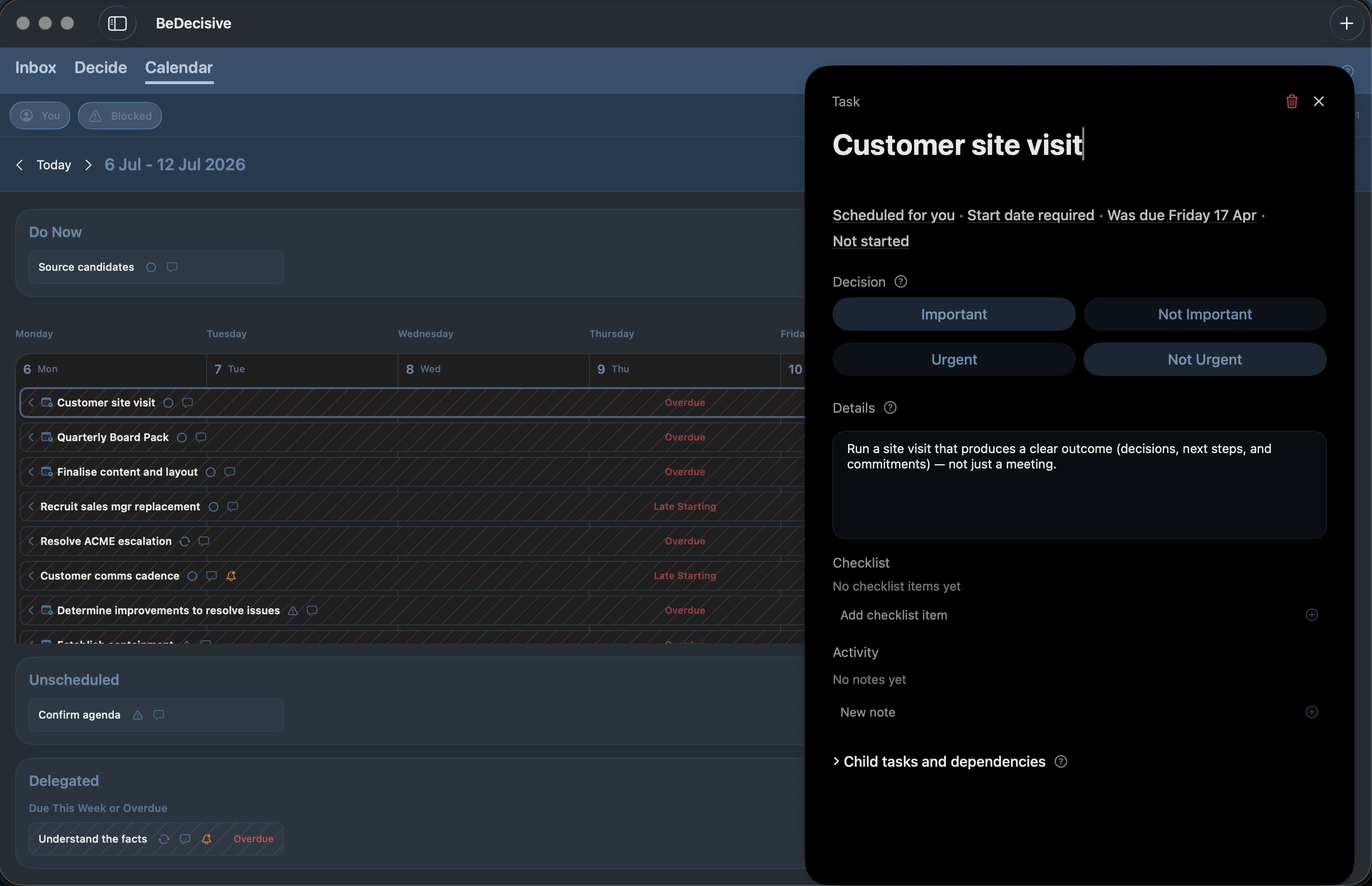Go to the previous week with left chevron
This screenshot has width=1372, height=886.
(20, 165)
